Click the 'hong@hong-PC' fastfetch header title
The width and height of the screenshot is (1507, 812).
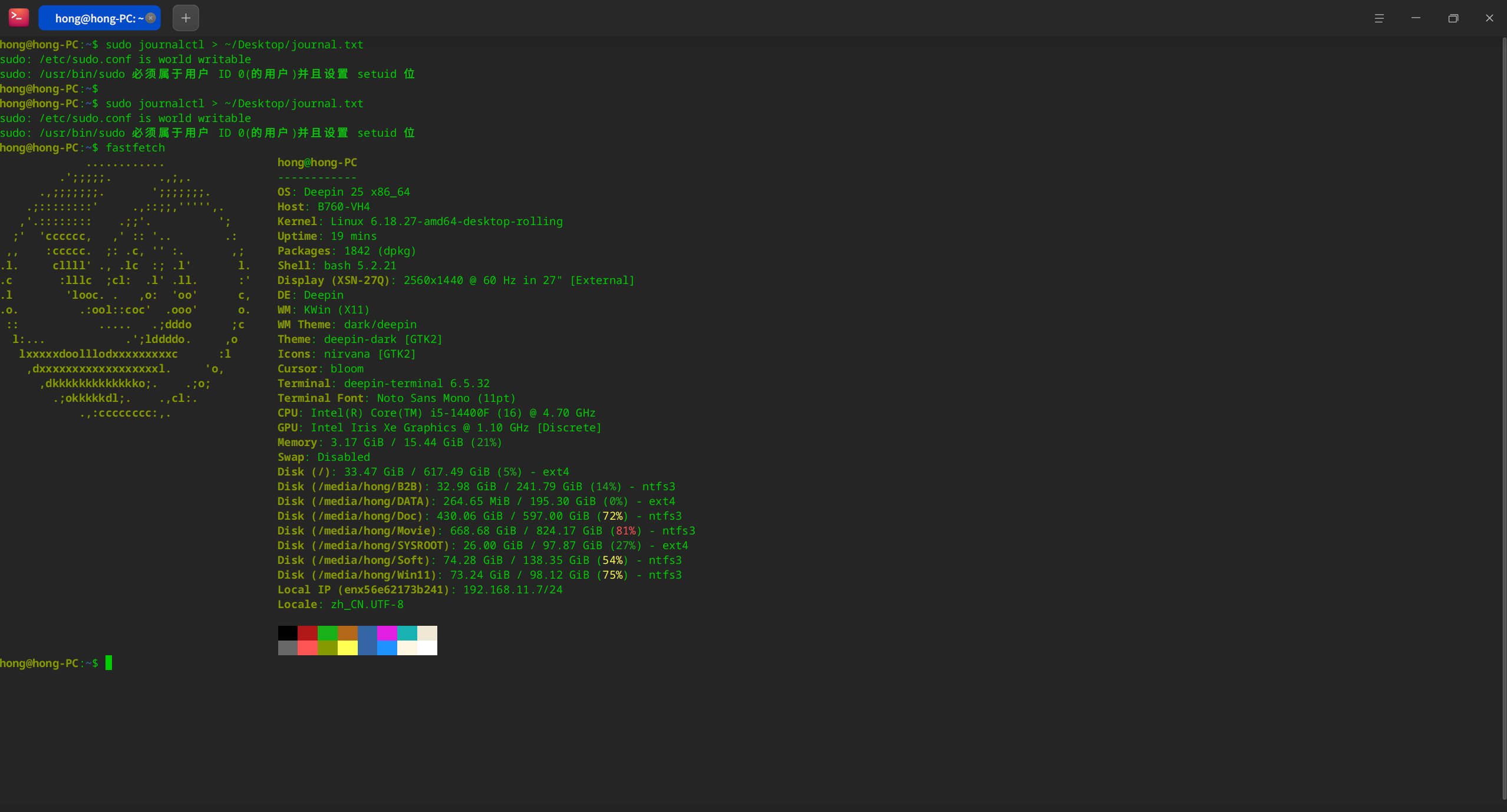coord(317,163)
